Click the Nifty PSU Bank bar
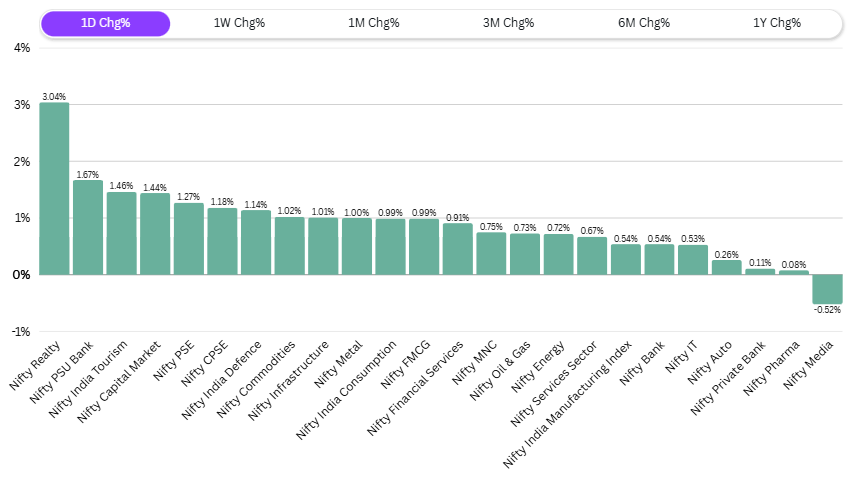863x482 pixels. (88, 227)
